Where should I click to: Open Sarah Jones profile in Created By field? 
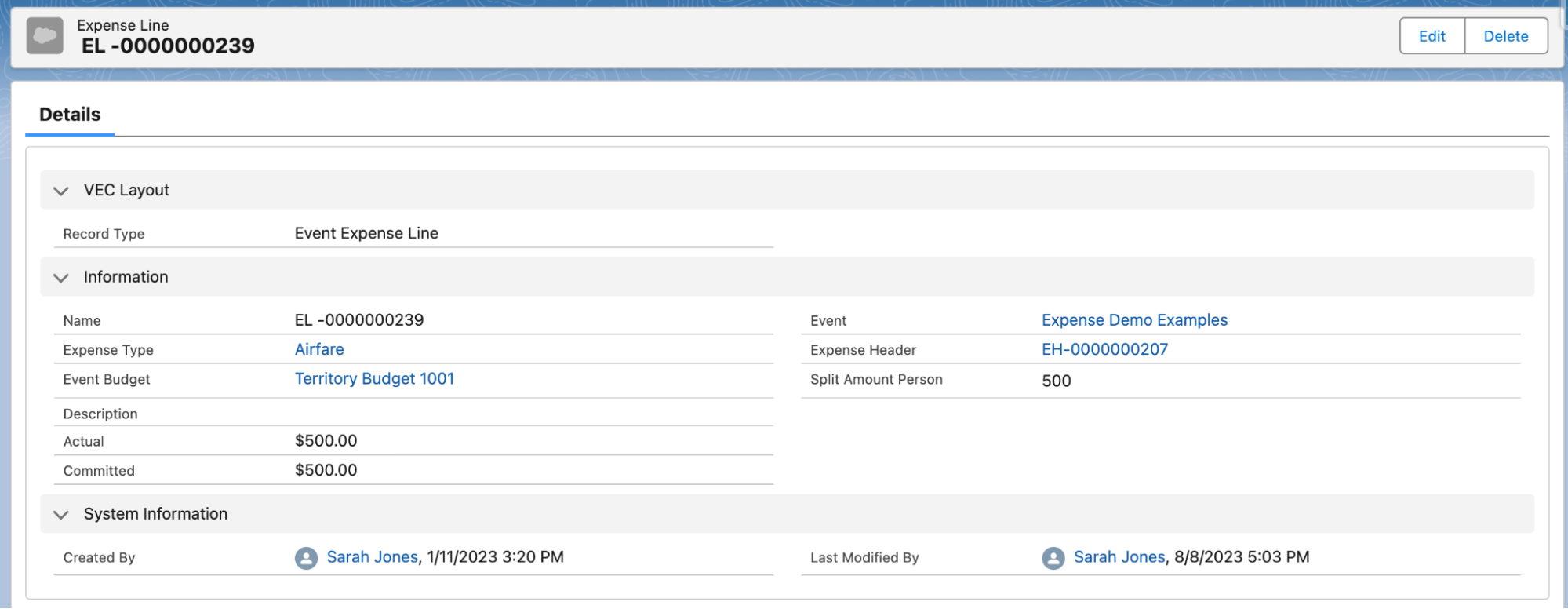point(372,557)
